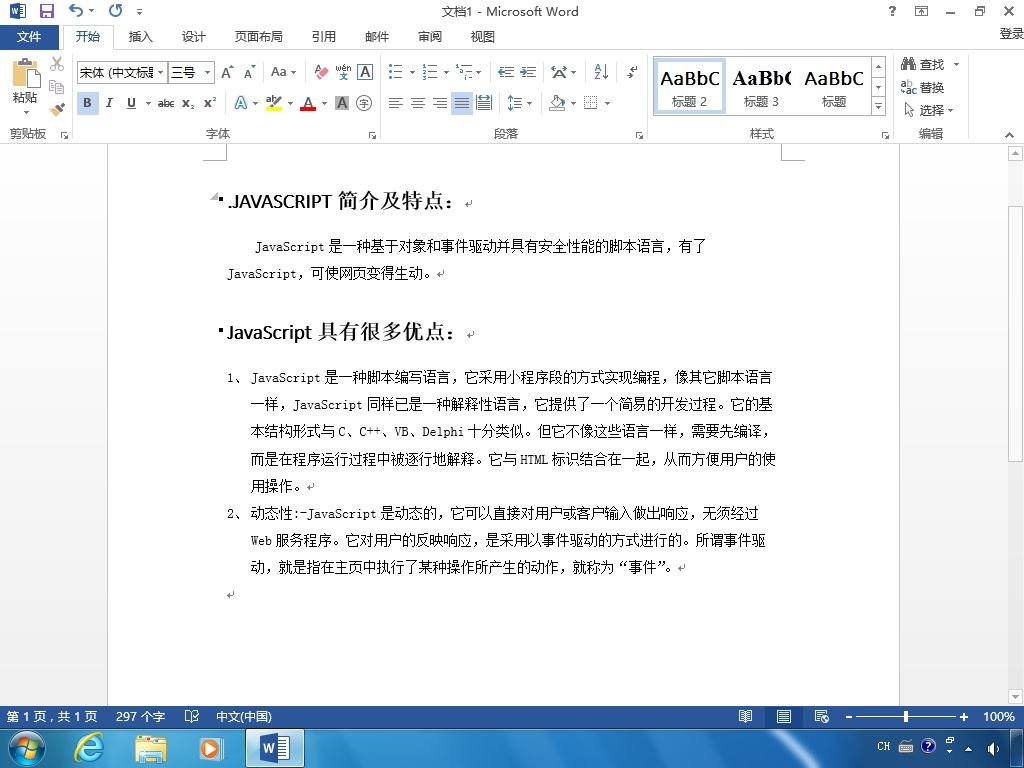Select the Format Painter brush
The image size is (1024, 768).
pos(57,109)
